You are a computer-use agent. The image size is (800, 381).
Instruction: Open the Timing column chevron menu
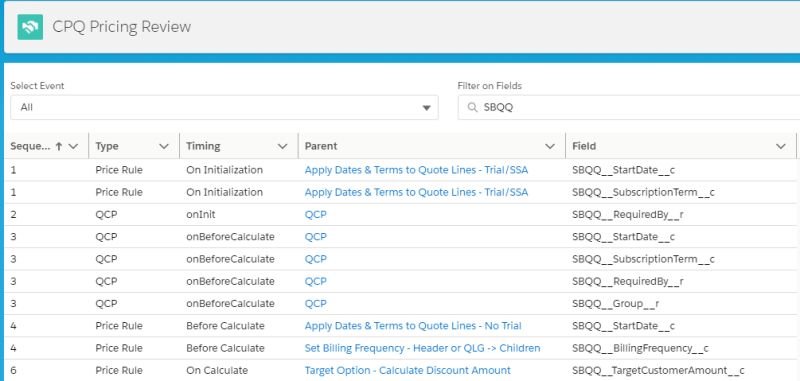[282, 146]
